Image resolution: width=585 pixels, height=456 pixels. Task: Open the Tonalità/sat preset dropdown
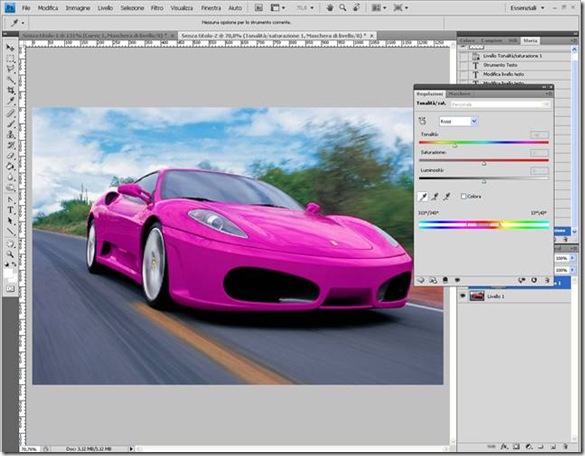coord(500,104)
